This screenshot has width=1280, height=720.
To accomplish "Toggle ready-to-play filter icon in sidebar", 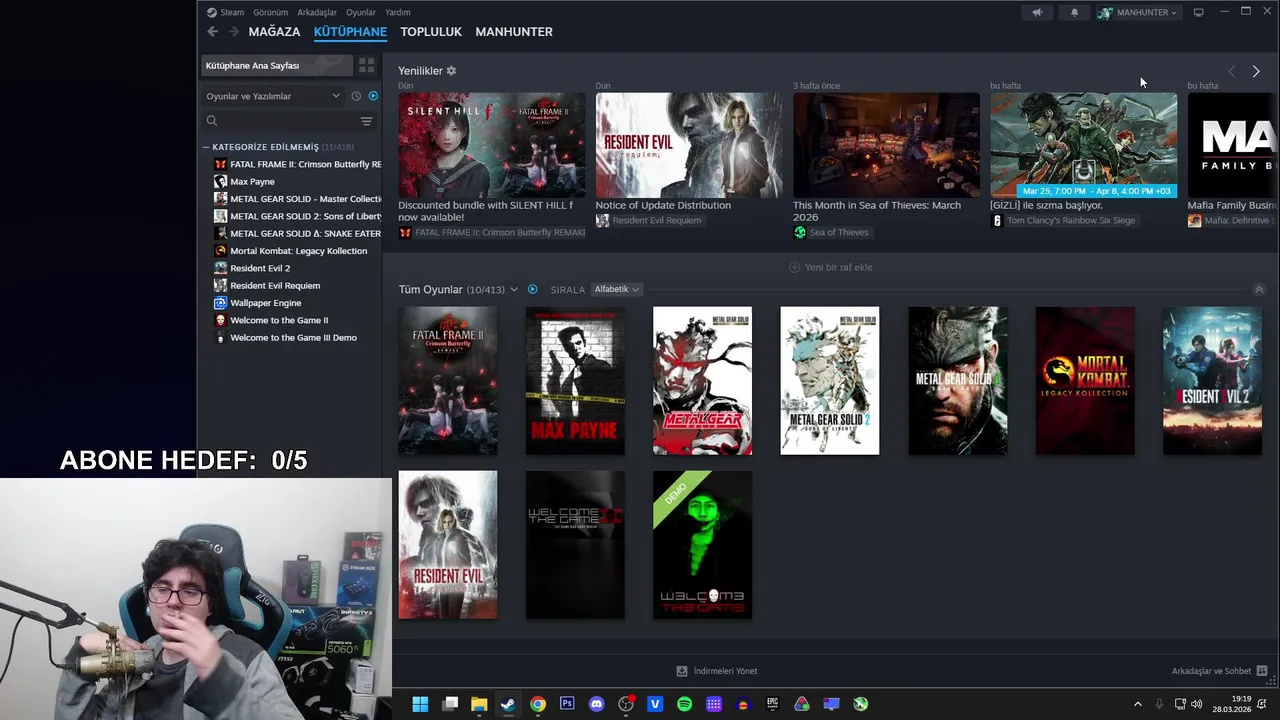I will [373, 96].
